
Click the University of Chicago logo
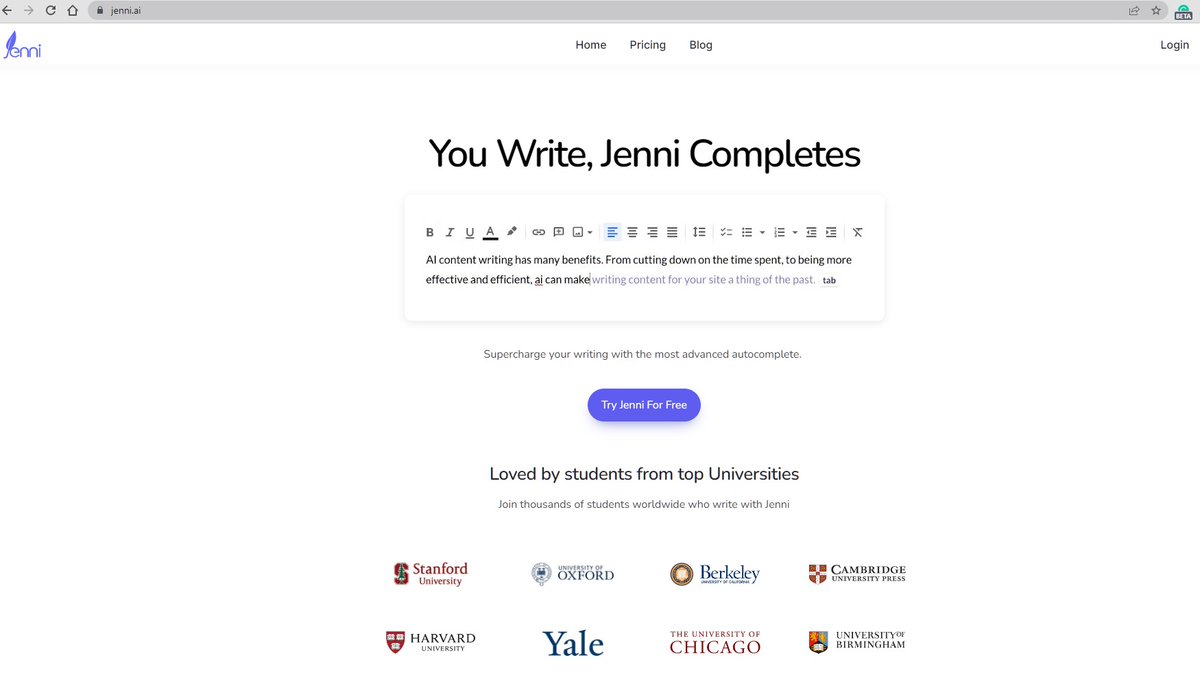[x=715, y=642]
